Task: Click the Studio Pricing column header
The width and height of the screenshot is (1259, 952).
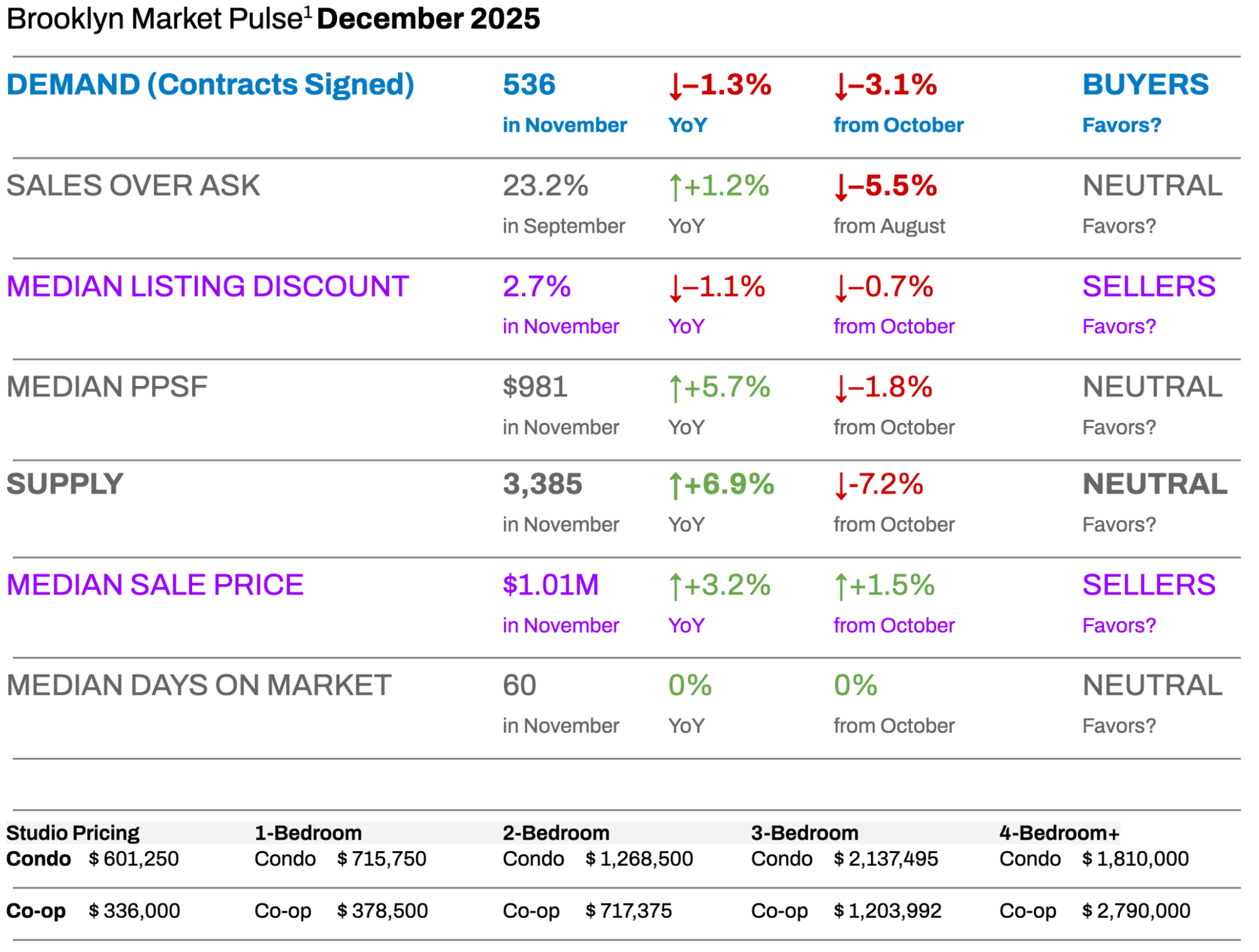Action: click(x=73, y=833)
